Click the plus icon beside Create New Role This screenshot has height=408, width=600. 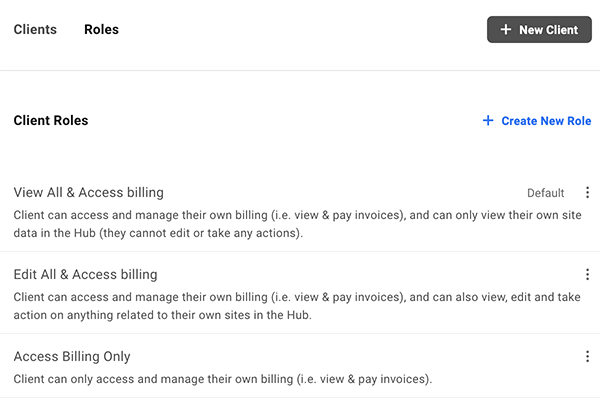[488, 121]
